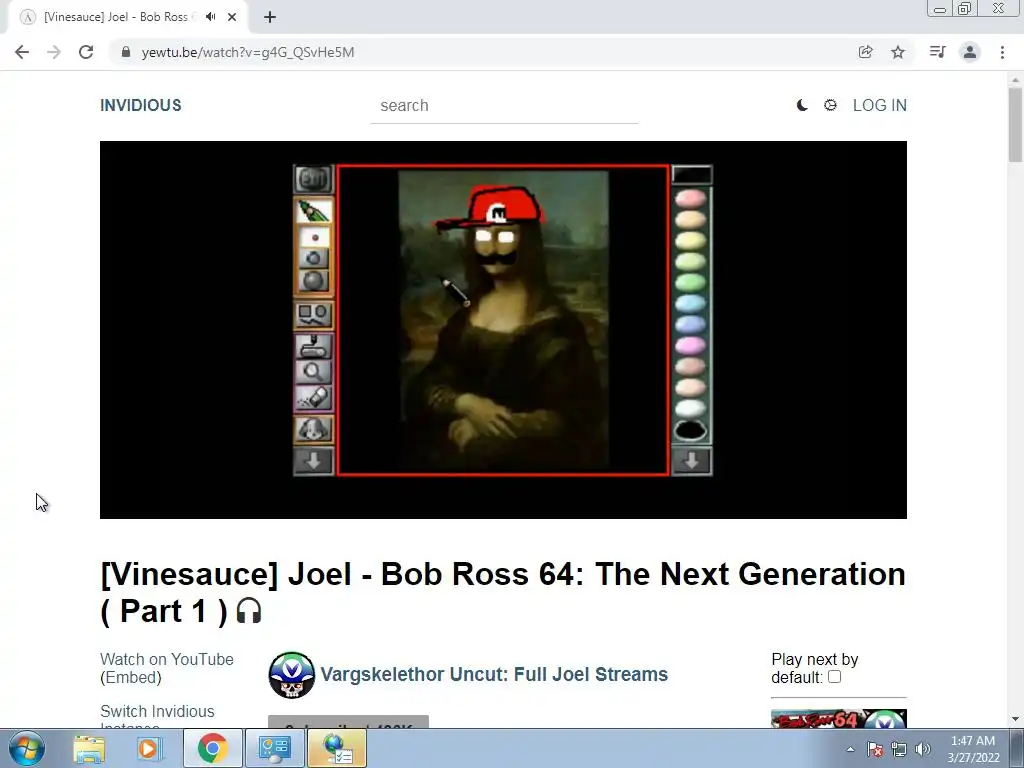
Task: Open the Windows Start menu
Action: click(27, 748)
